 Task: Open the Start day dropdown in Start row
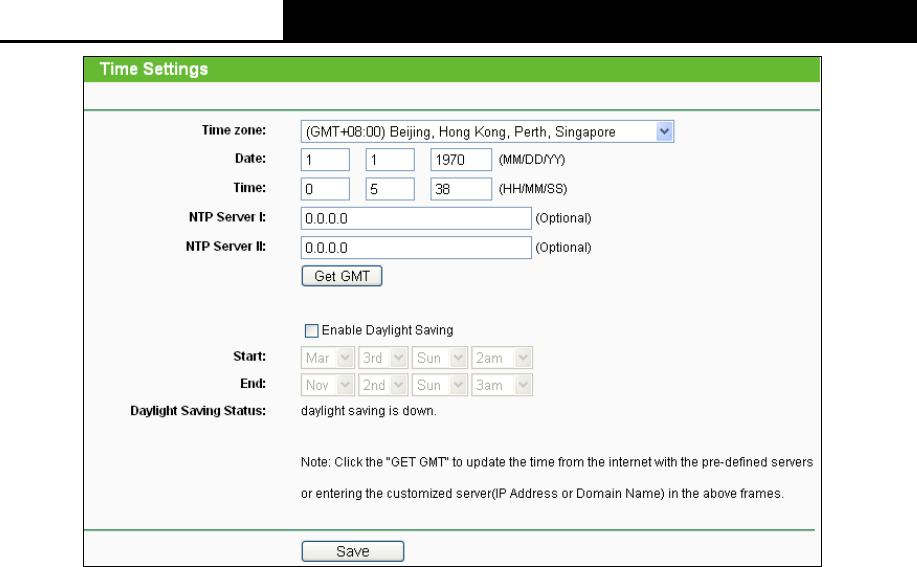click(x=440, y=358)
